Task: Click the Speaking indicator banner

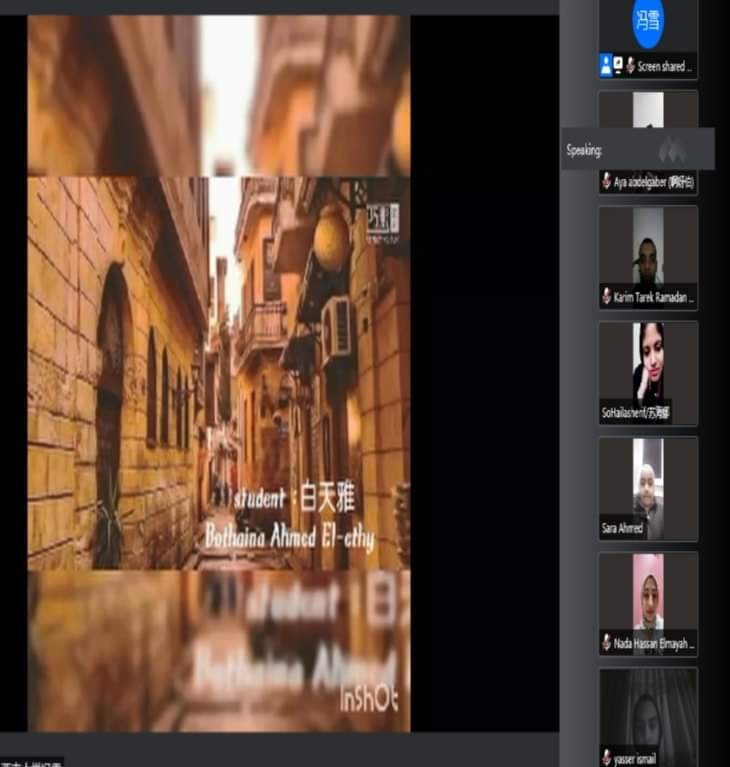Action: pyautogui.click(x=637, y=150)
